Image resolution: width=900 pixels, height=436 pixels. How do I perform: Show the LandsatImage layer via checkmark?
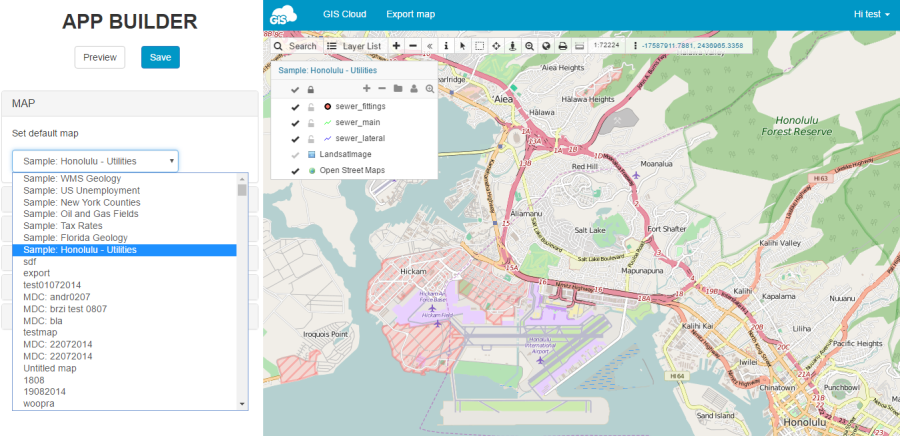point(295,155)
